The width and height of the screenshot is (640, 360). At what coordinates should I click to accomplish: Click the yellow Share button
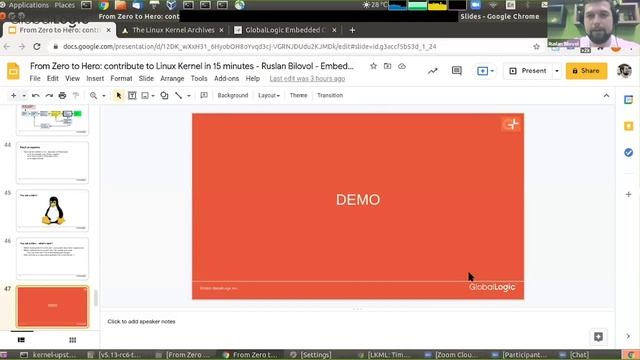[586, 71]
